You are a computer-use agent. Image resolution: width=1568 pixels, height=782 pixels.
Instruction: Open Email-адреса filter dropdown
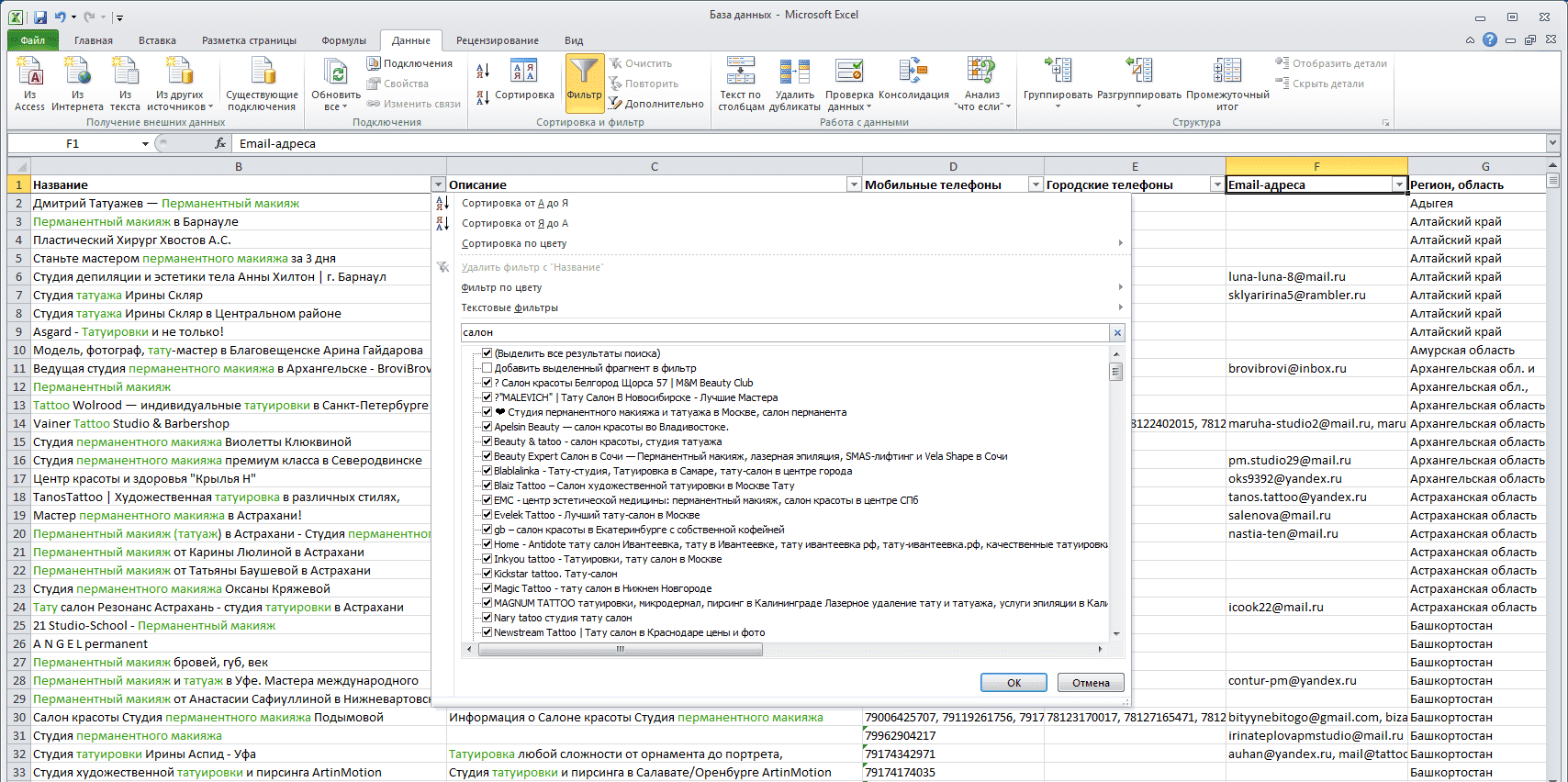tap(1399, 184)
